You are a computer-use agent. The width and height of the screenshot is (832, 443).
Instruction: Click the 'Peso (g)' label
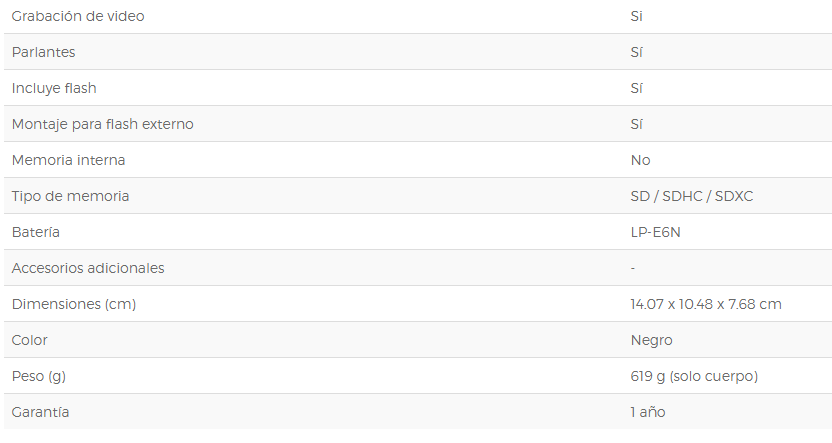coord(39,377)
